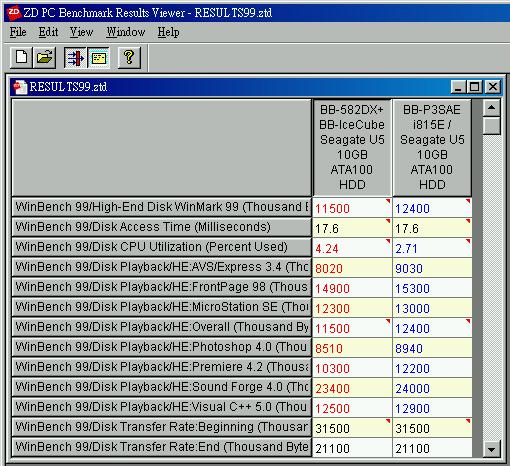Click the 14900 FrontPage 98 cell

352,288
